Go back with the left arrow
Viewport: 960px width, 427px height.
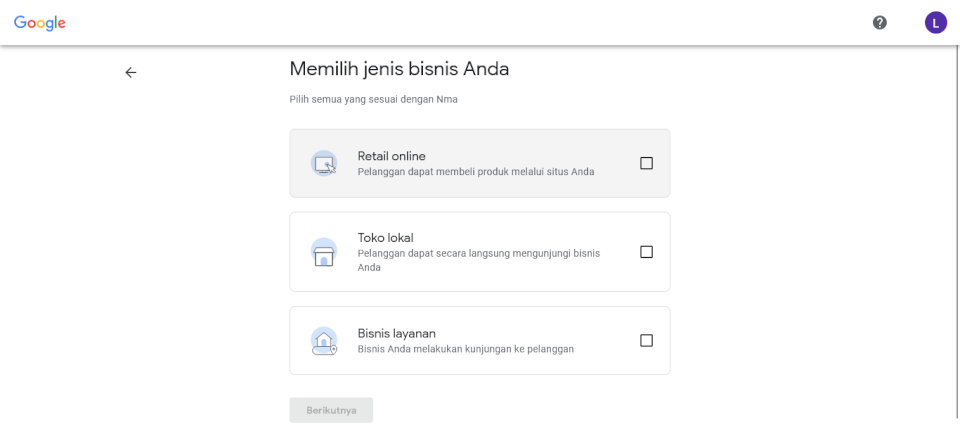[130, 72]
